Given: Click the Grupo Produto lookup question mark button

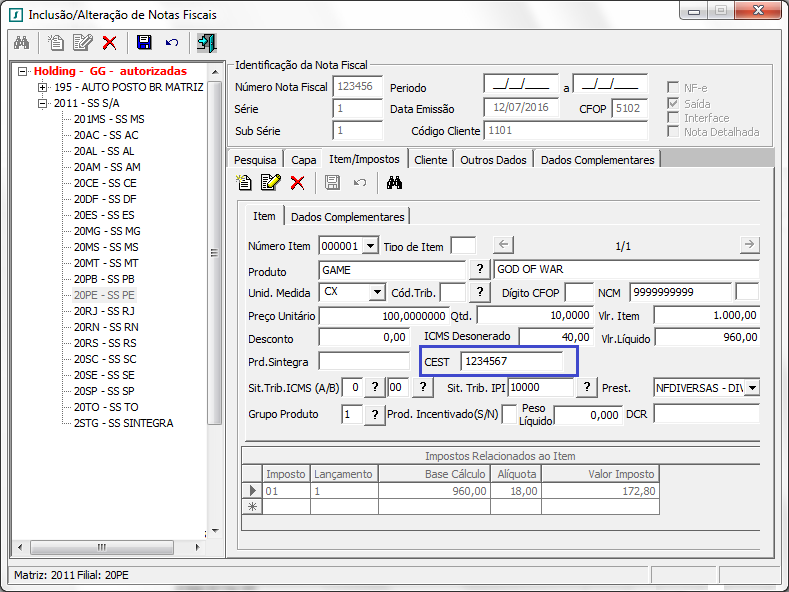Looking at the screenshot, I should coord(376,415).
